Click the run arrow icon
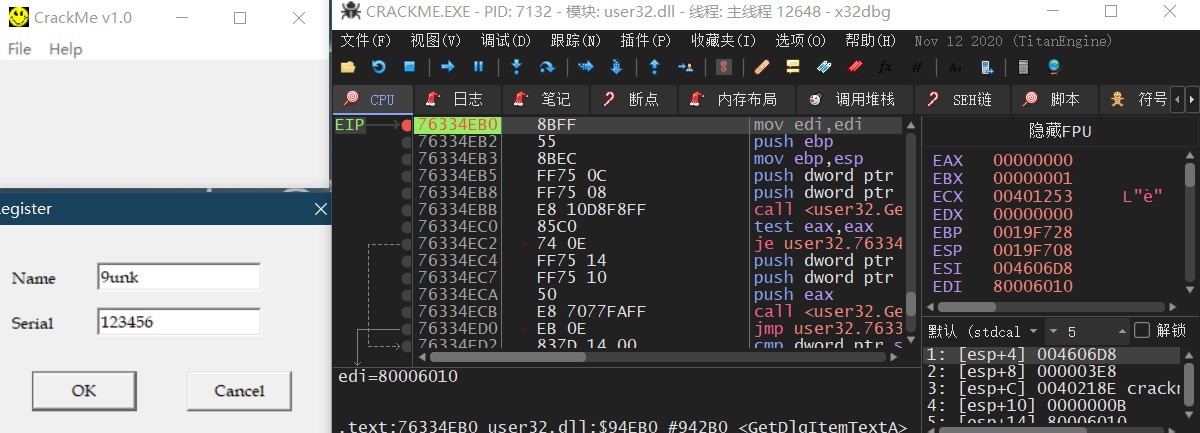The height and width of the screenshot is (433, 1200). [448, 67]
